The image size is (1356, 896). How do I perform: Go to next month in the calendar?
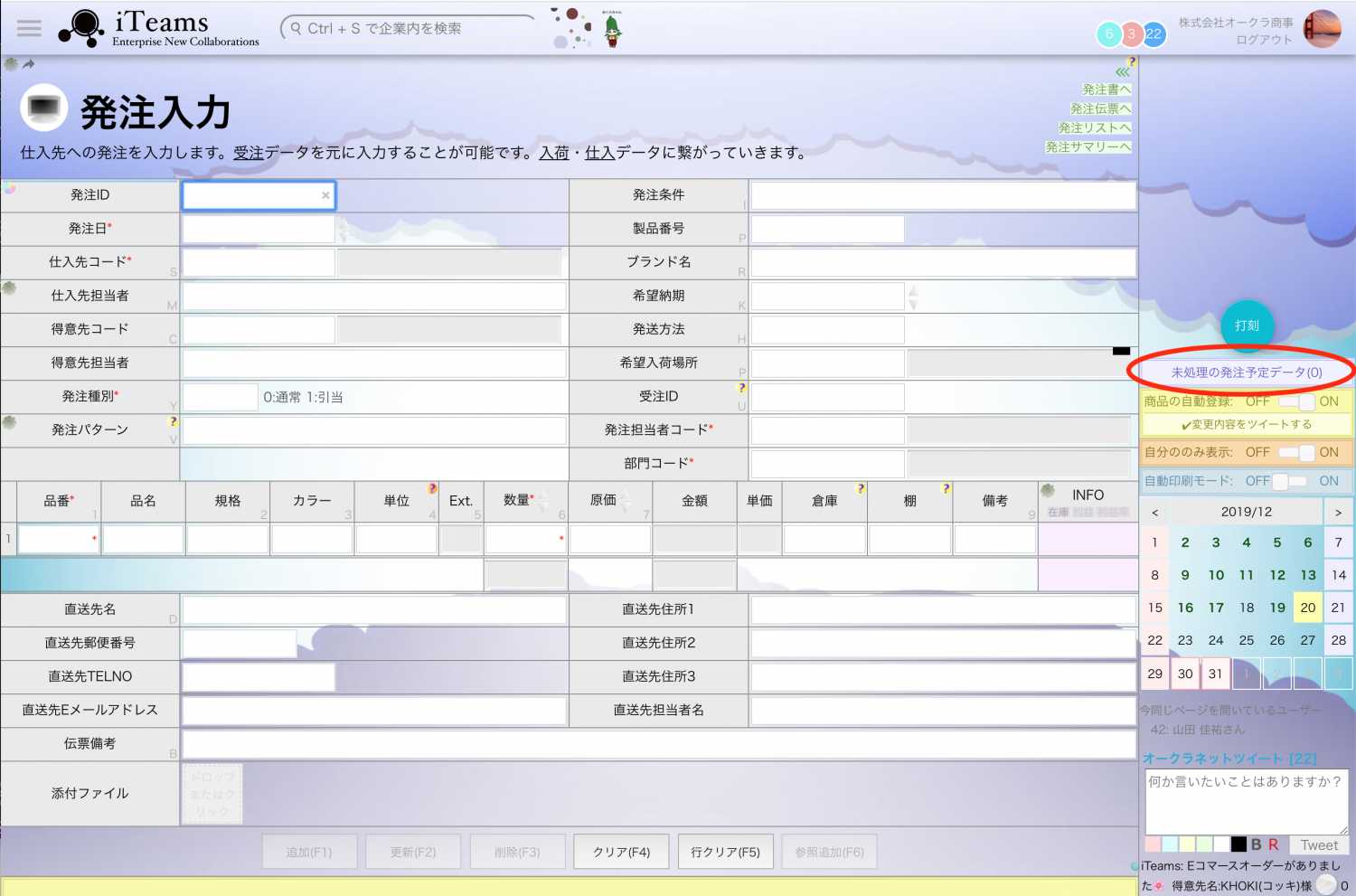(1338, 513)
